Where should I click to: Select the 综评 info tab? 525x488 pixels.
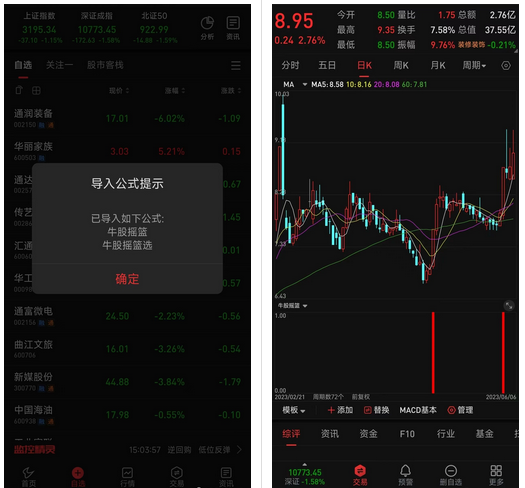click(x=291, y=434)
